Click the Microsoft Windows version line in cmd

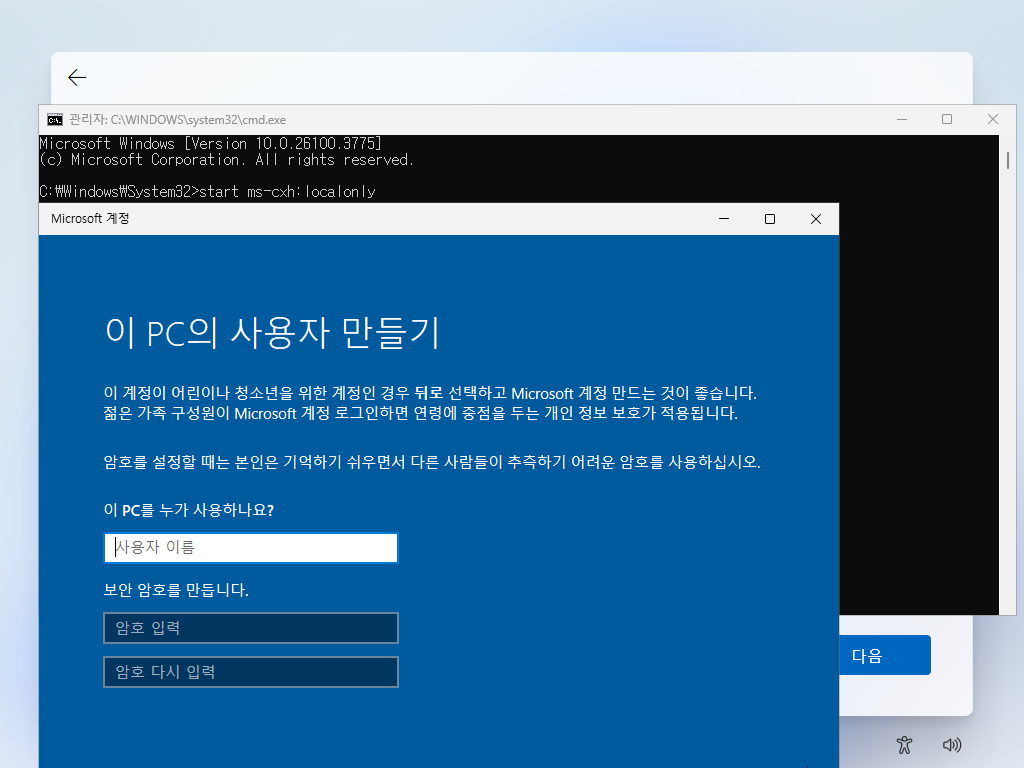pos(210,143)
